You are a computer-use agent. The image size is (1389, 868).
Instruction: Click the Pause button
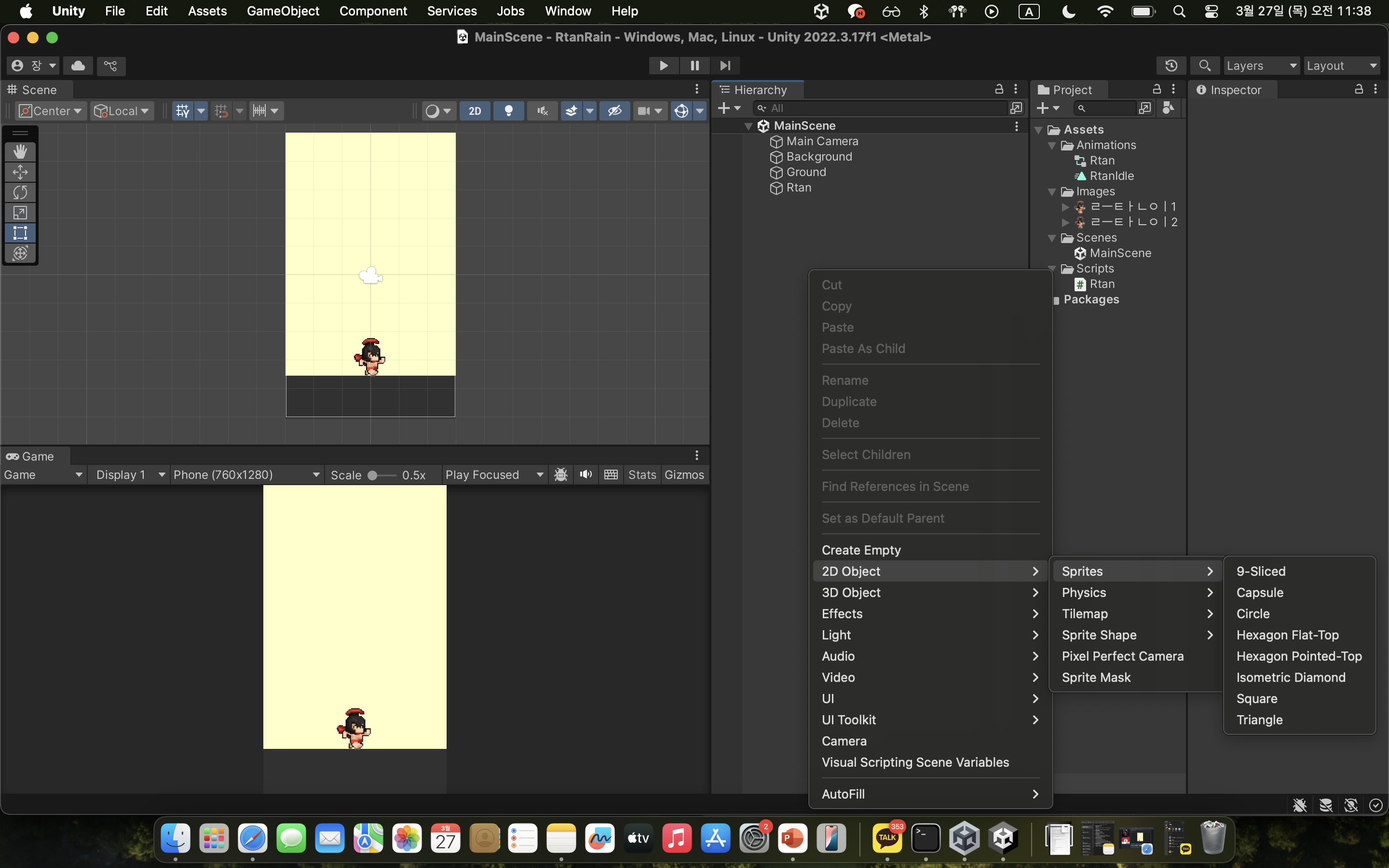click(x=694, y=66)
